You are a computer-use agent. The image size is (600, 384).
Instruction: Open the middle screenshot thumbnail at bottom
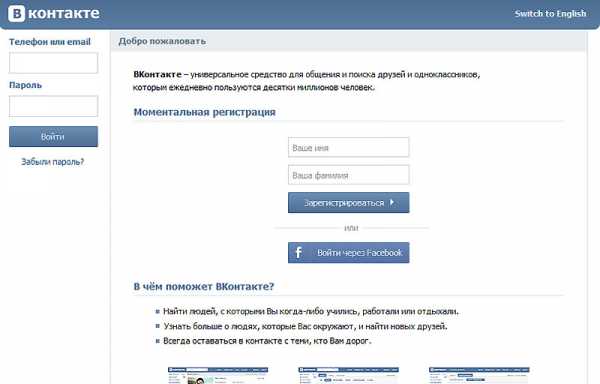click(349, 375)
